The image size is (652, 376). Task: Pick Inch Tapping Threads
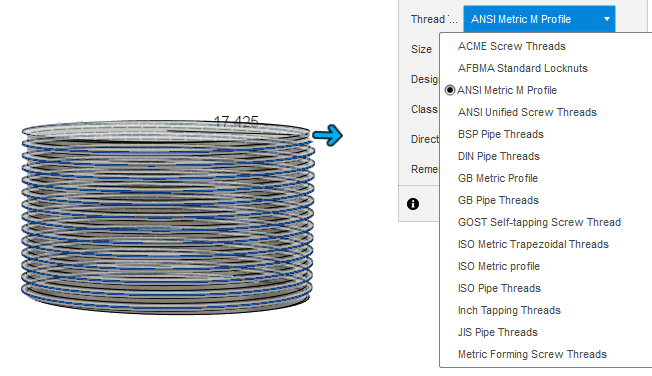[509, 311]
